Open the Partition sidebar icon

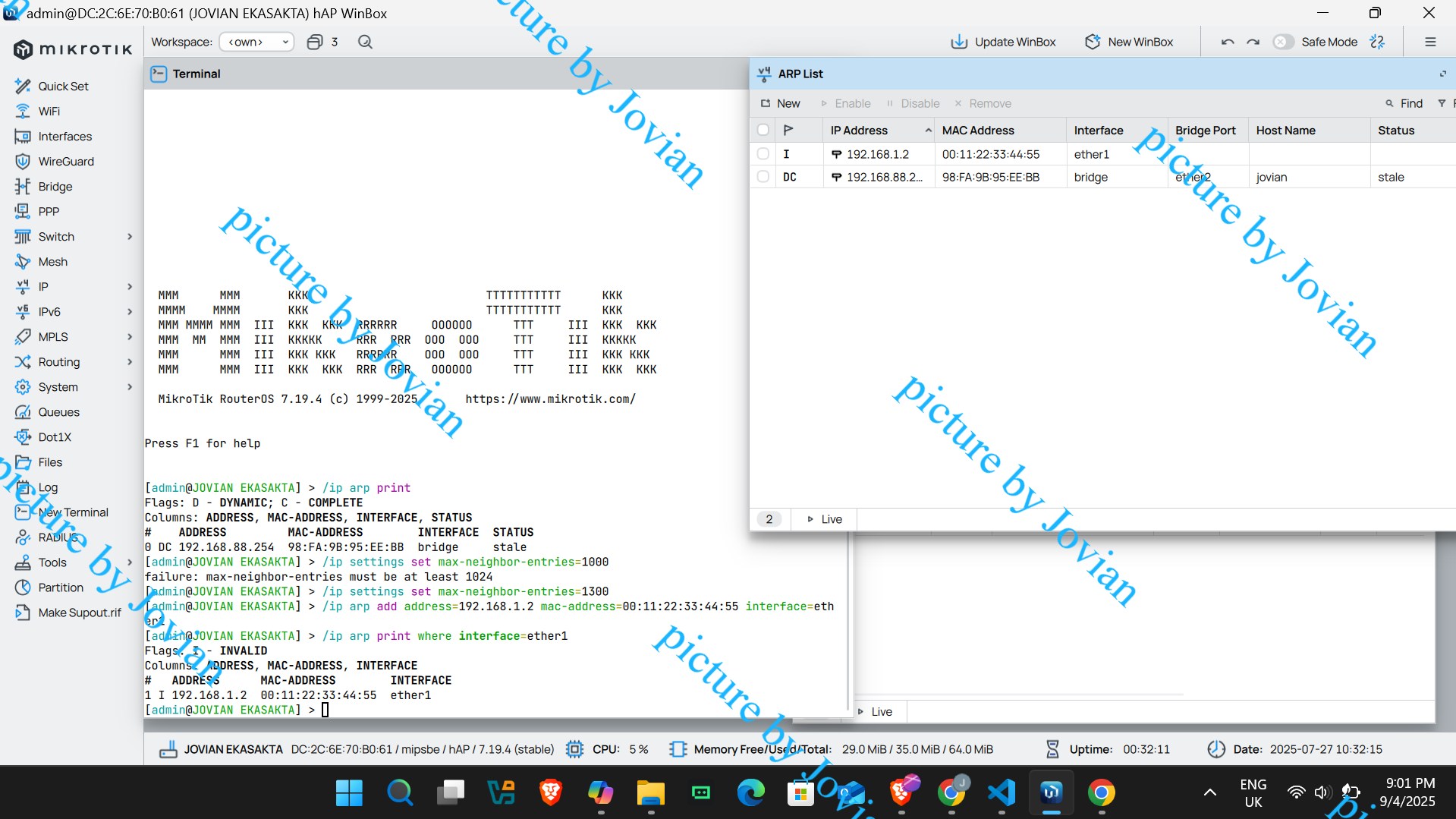[x=23, y=587]
